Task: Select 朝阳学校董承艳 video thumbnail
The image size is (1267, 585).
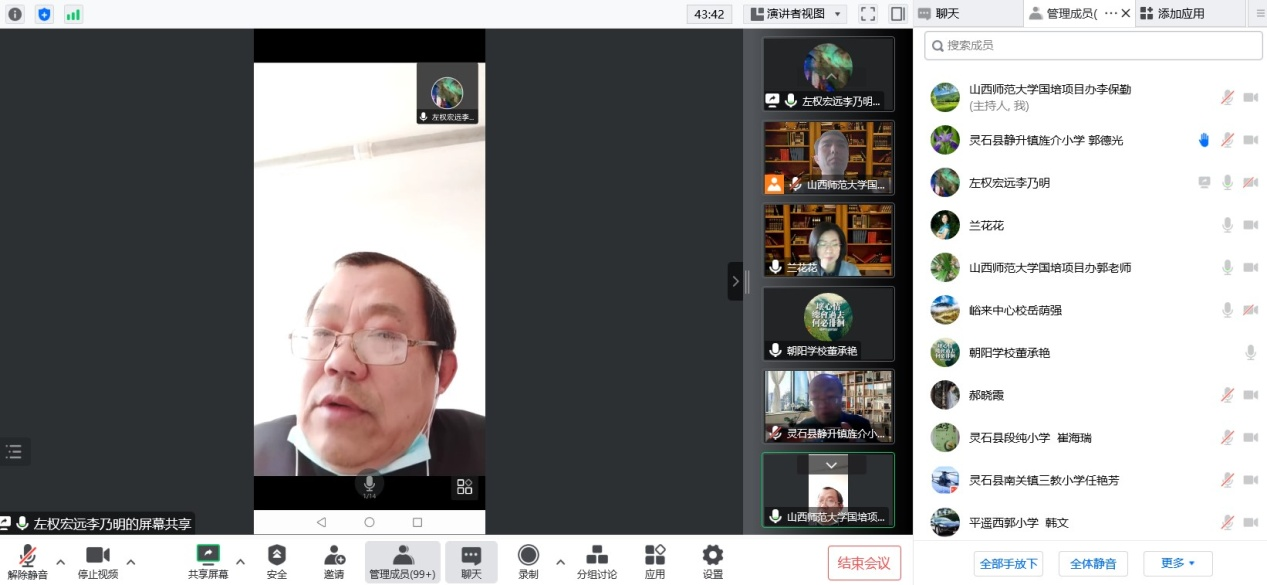Action: tap(828, 323)
